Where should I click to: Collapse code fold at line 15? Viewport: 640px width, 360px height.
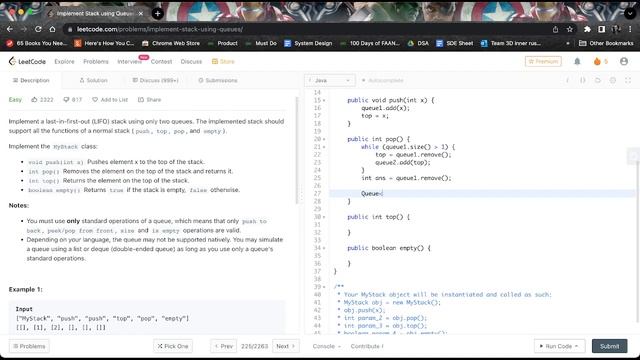click(x=324, y=100)
